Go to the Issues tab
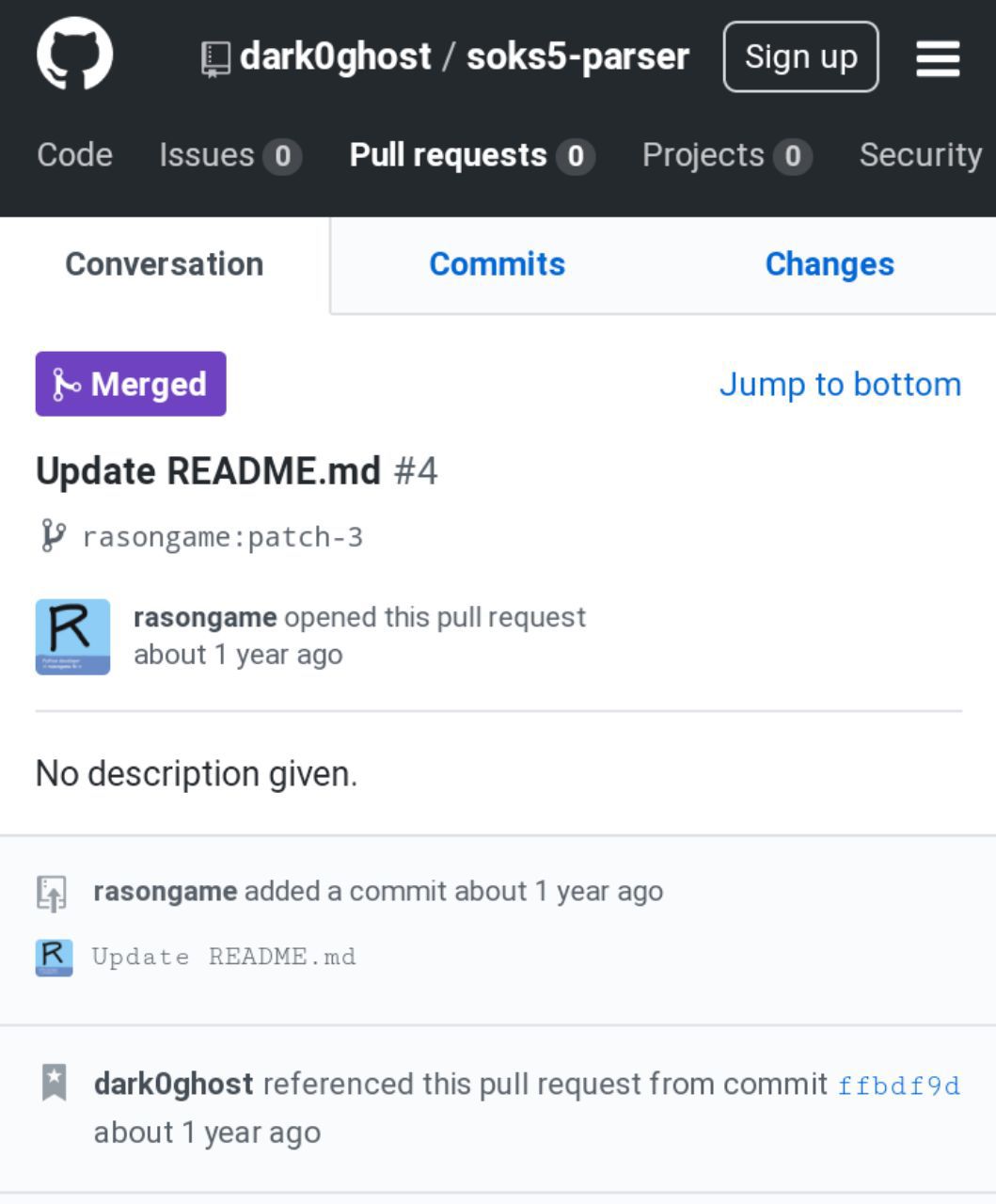996x1204 pixels. pyautogui.click(x=230, y=155)
